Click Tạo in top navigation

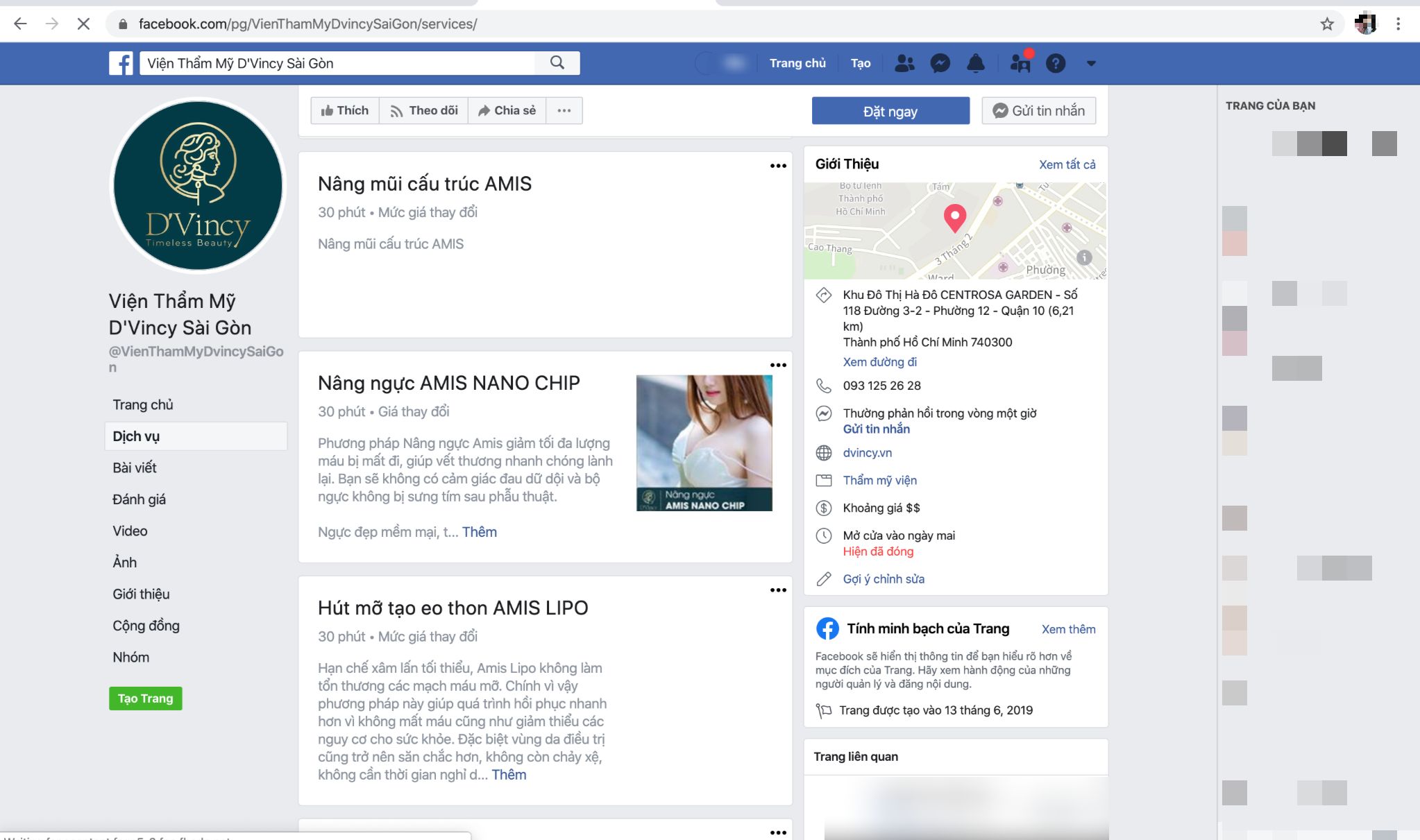click(861, 63)
